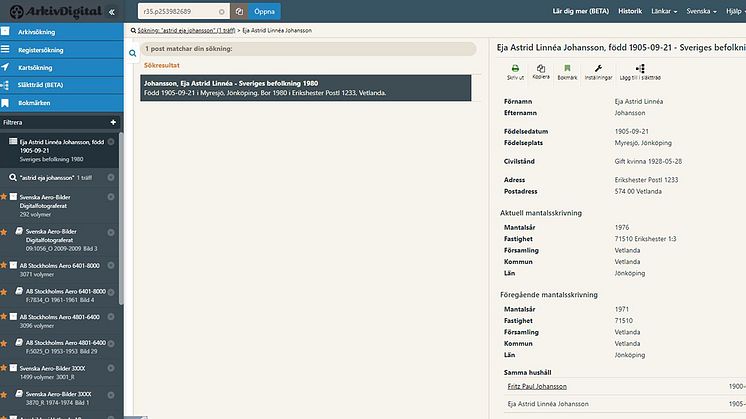Click the Civilstånd value Gift kvinna 1928-05-28
746x419 pixels.
pos(648,161)
